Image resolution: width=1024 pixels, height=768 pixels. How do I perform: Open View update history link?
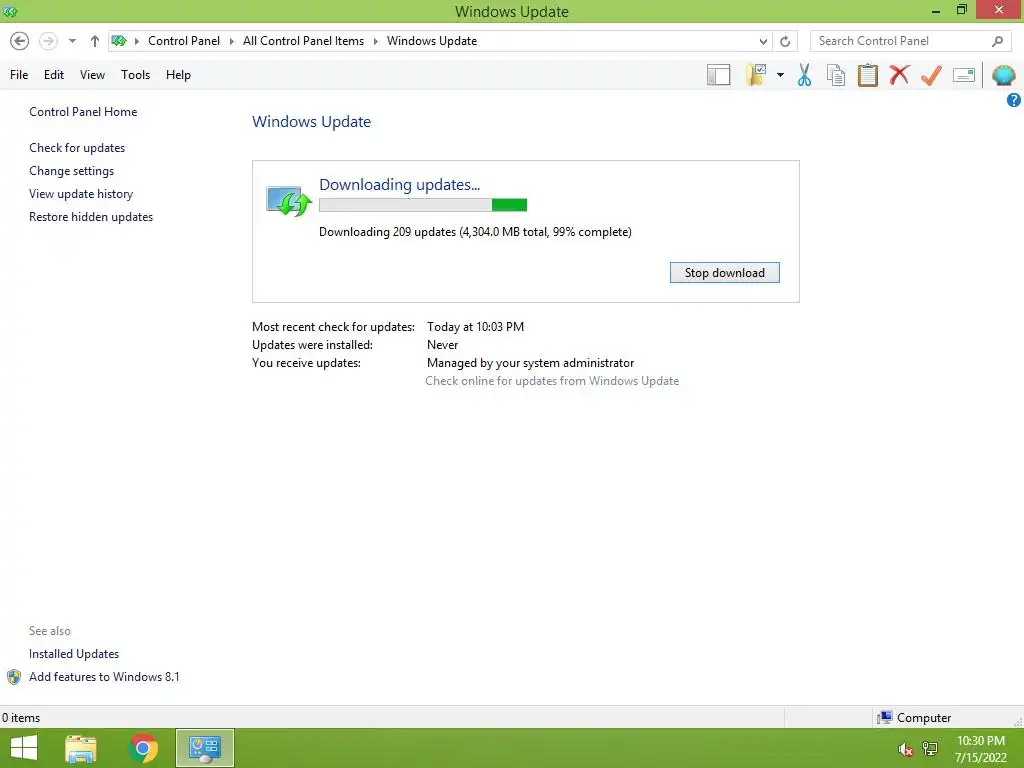tap(81, 194)
